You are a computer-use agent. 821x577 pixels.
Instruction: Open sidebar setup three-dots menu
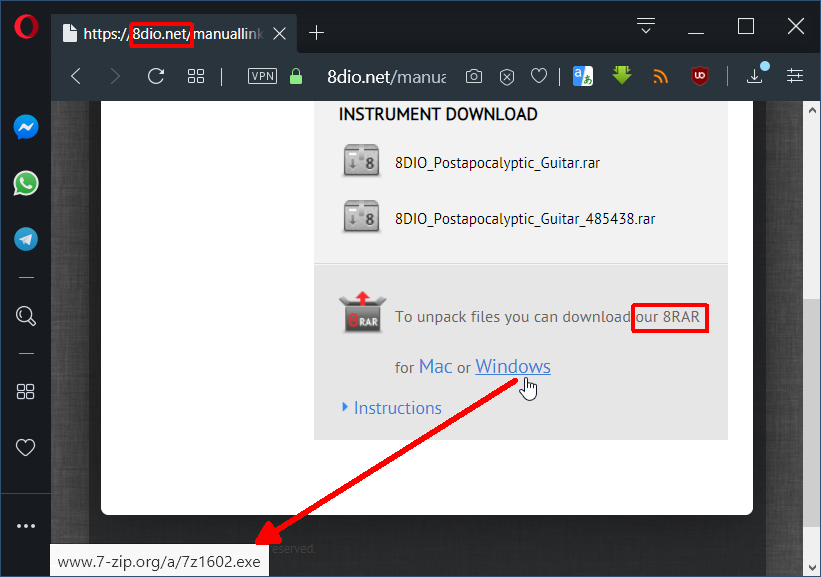pos(26,526)
